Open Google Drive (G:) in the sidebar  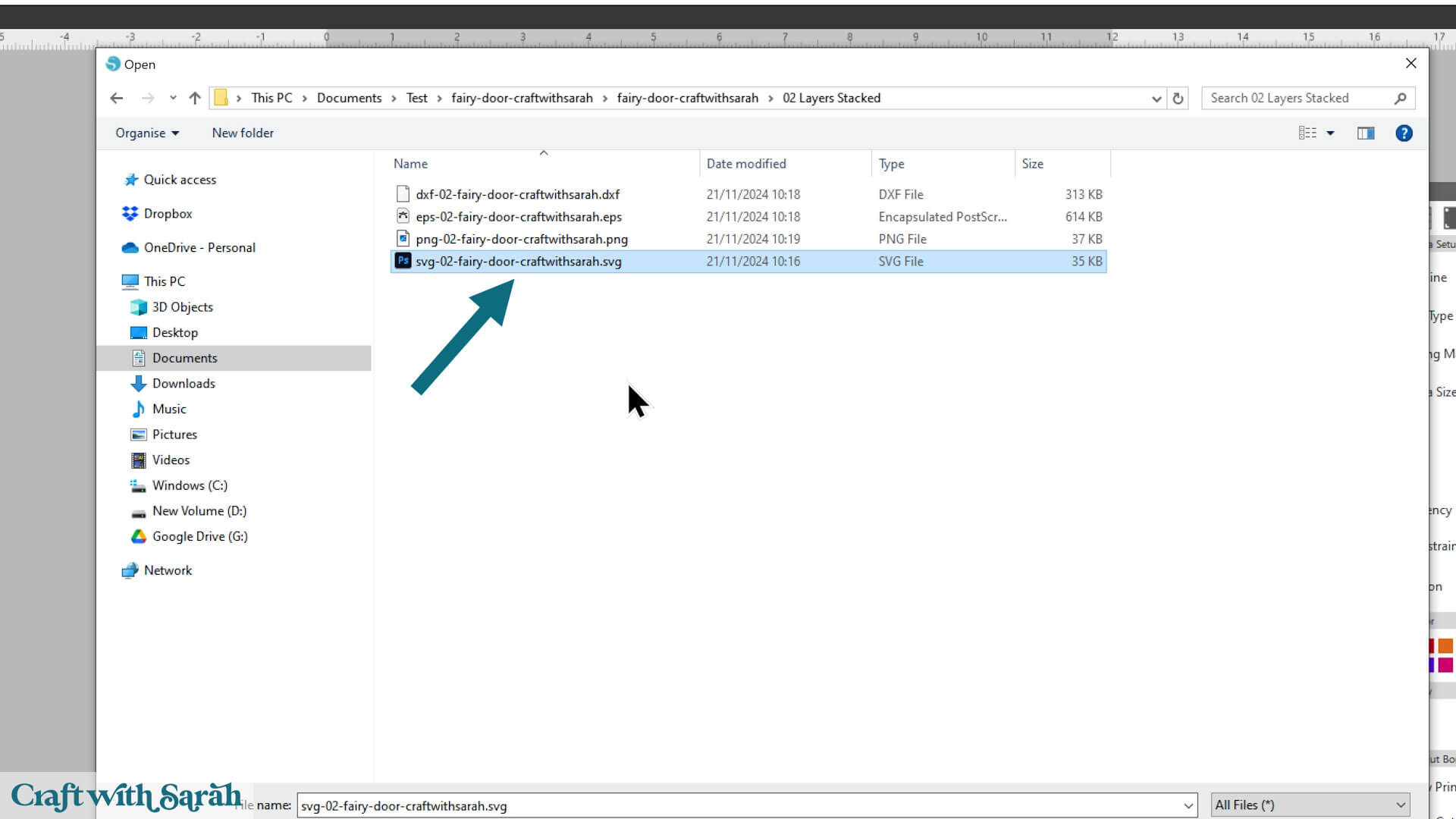(x=199, y=536)
